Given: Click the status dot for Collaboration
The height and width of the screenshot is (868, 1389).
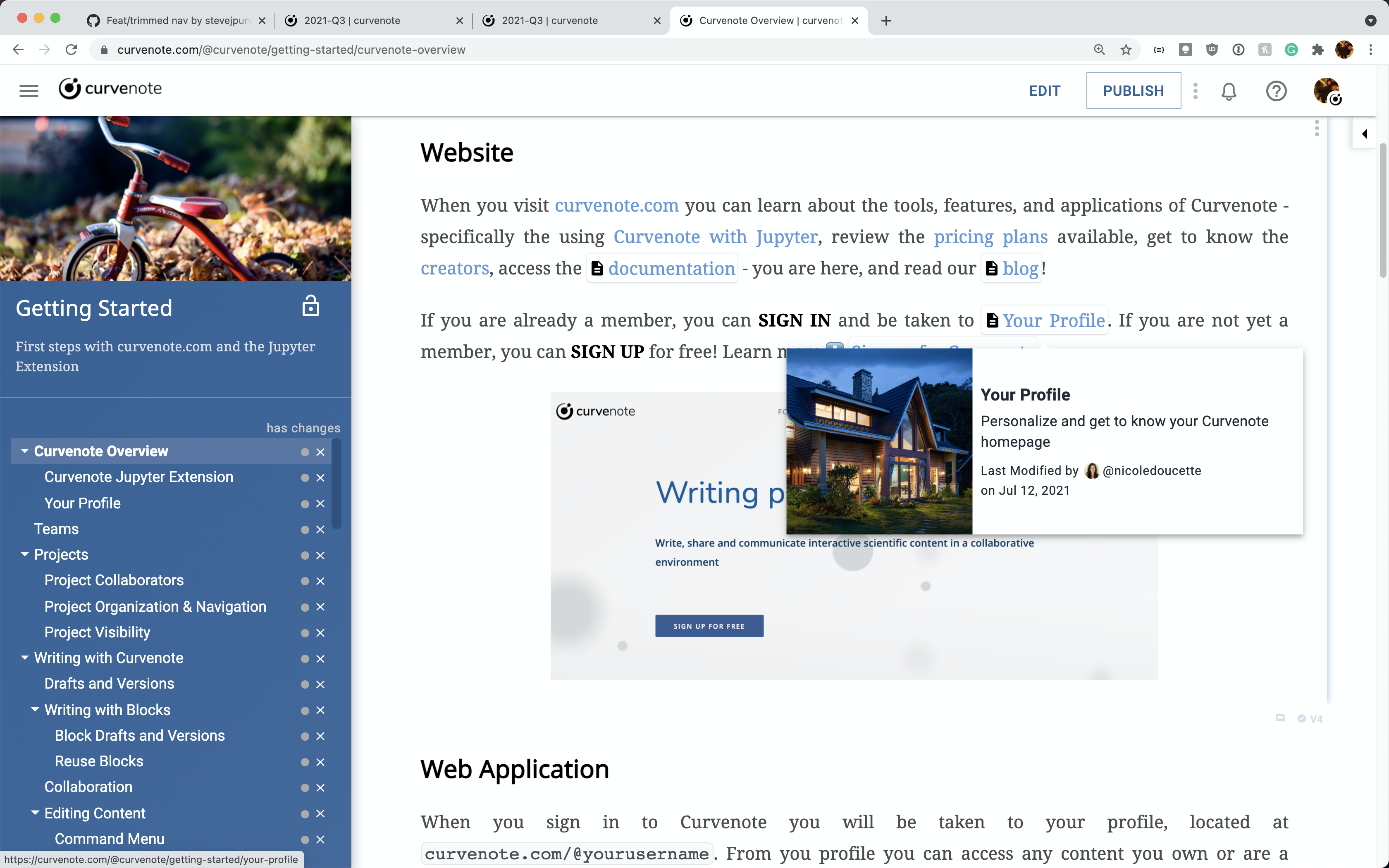Looking at the screenshot, I should (305, 788).
